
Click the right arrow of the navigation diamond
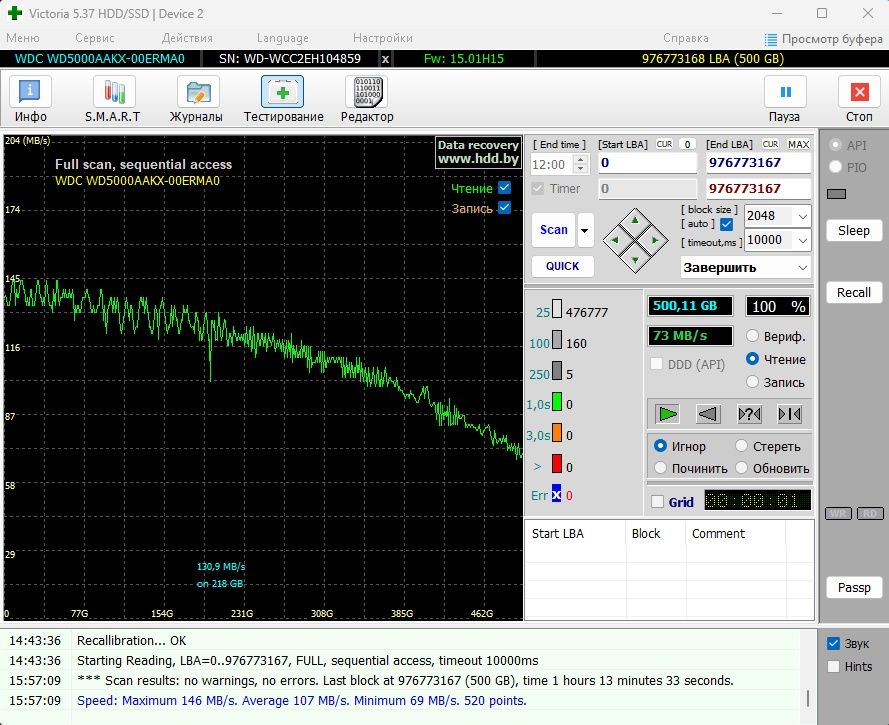[654, 240]
